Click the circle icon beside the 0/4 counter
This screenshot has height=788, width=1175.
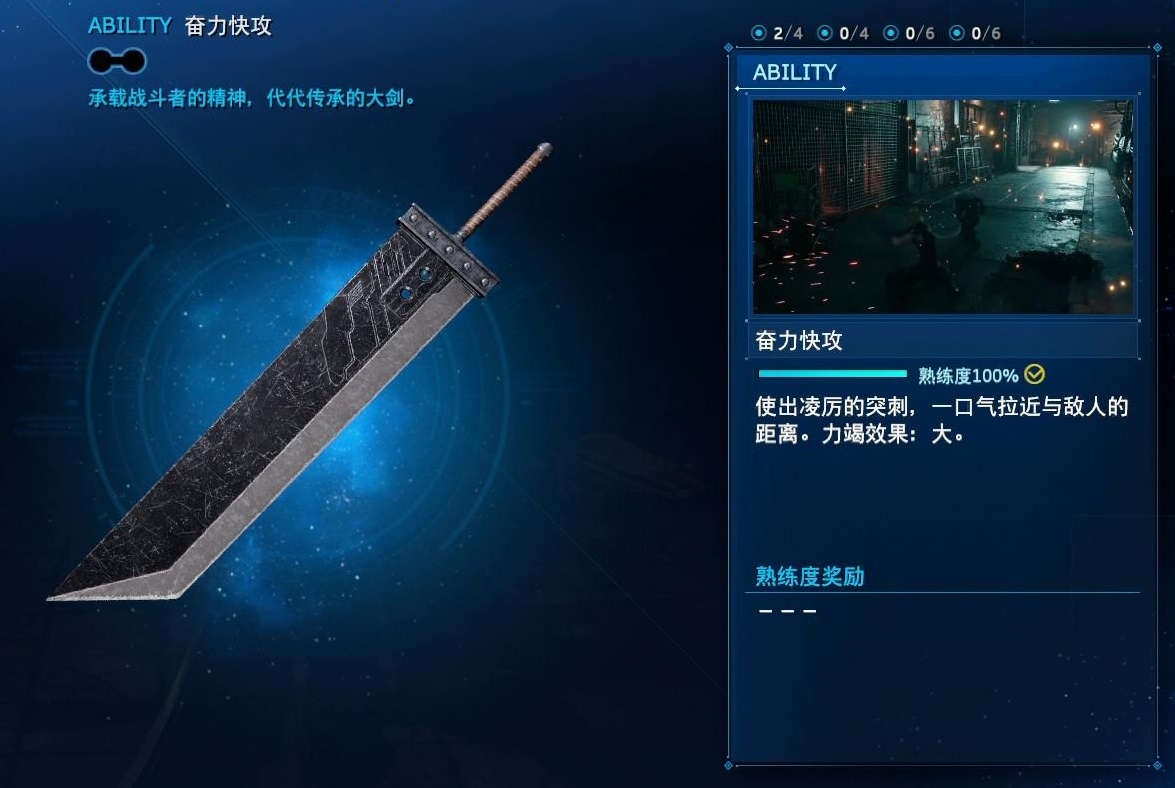click(x=824, y=33)
